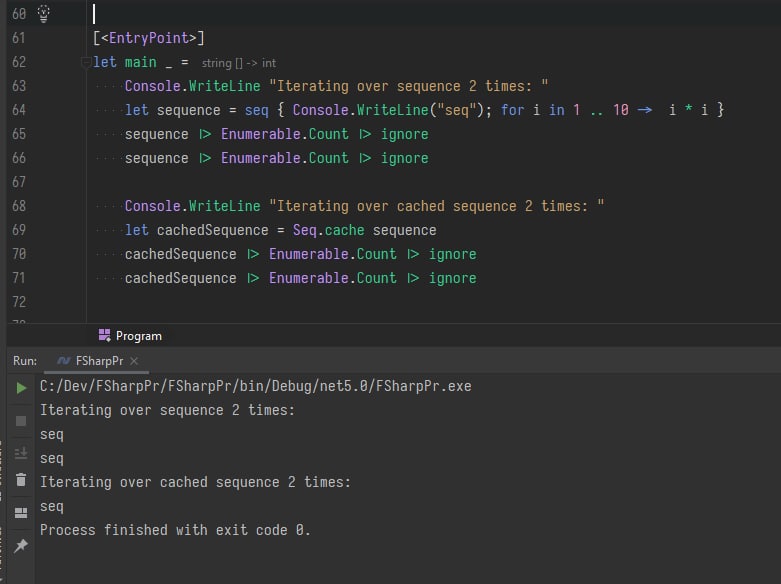
Task: Click the last 'seq' console output line
Action: pos(52,507)
